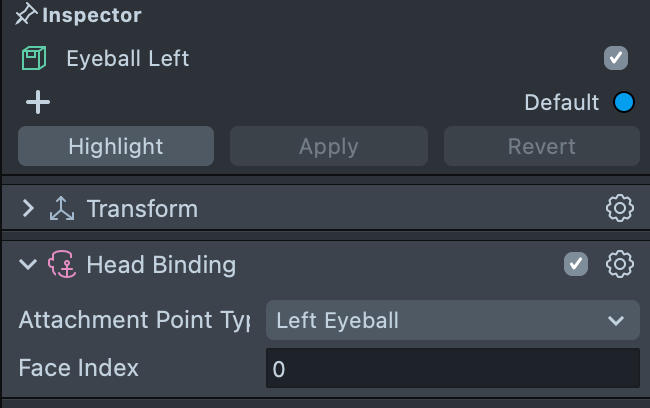The image size is (650, 408).
Task: Open the Attachment Point Type dropdown
Action: (x=452, y=321)
